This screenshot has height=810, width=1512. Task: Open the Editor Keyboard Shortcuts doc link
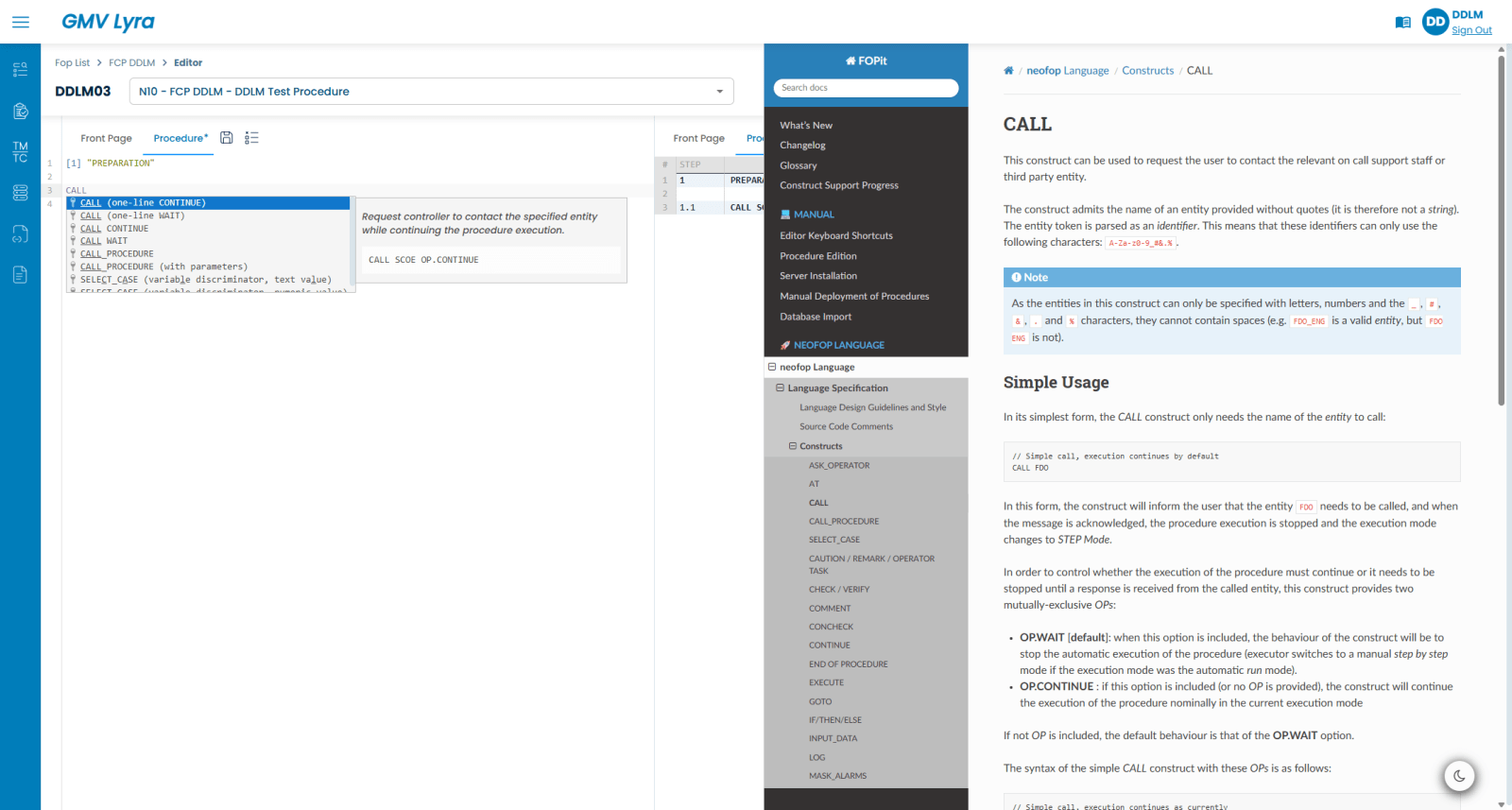pyautogui.click(x=835, y=235)
